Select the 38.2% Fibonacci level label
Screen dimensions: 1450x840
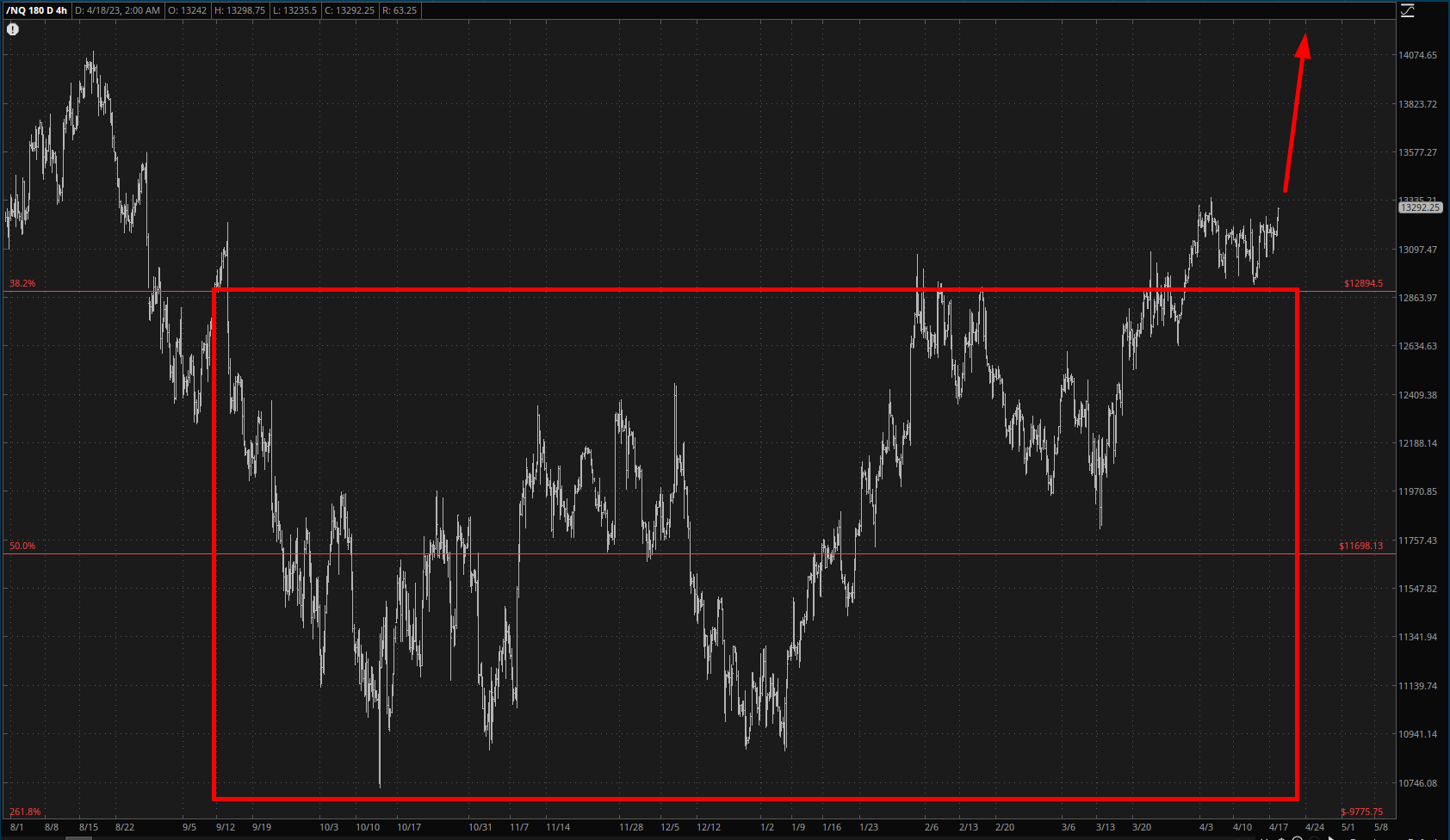(x=22, y=283)
